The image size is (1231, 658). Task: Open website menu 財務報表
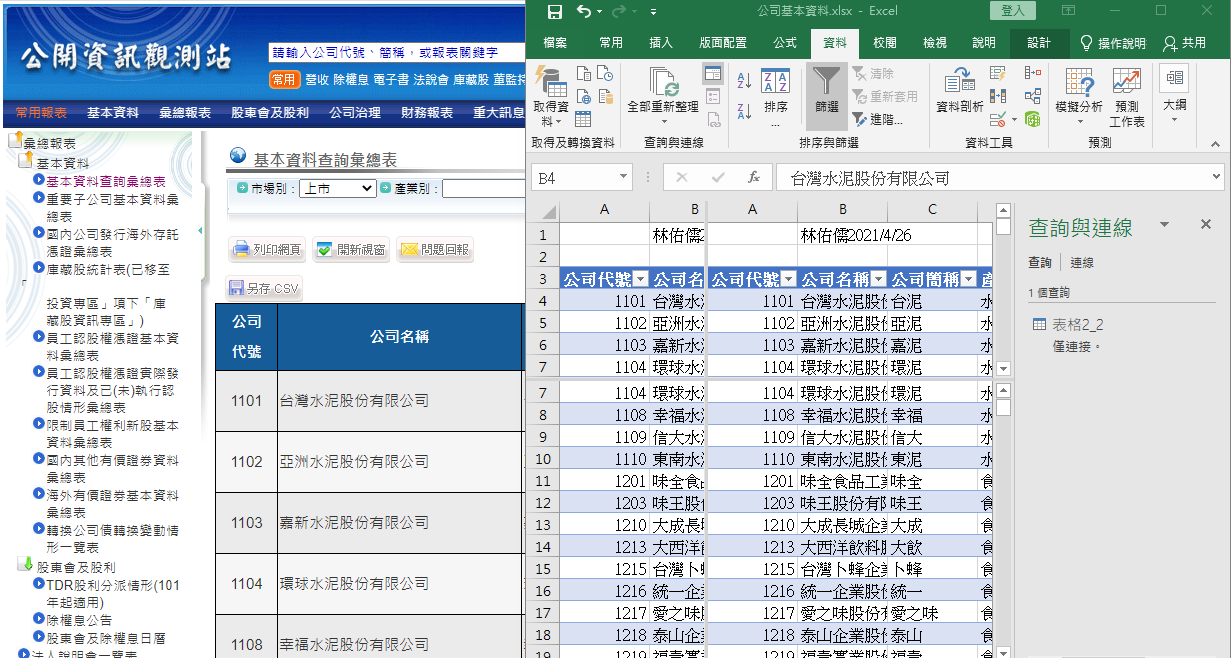(427, 113)
